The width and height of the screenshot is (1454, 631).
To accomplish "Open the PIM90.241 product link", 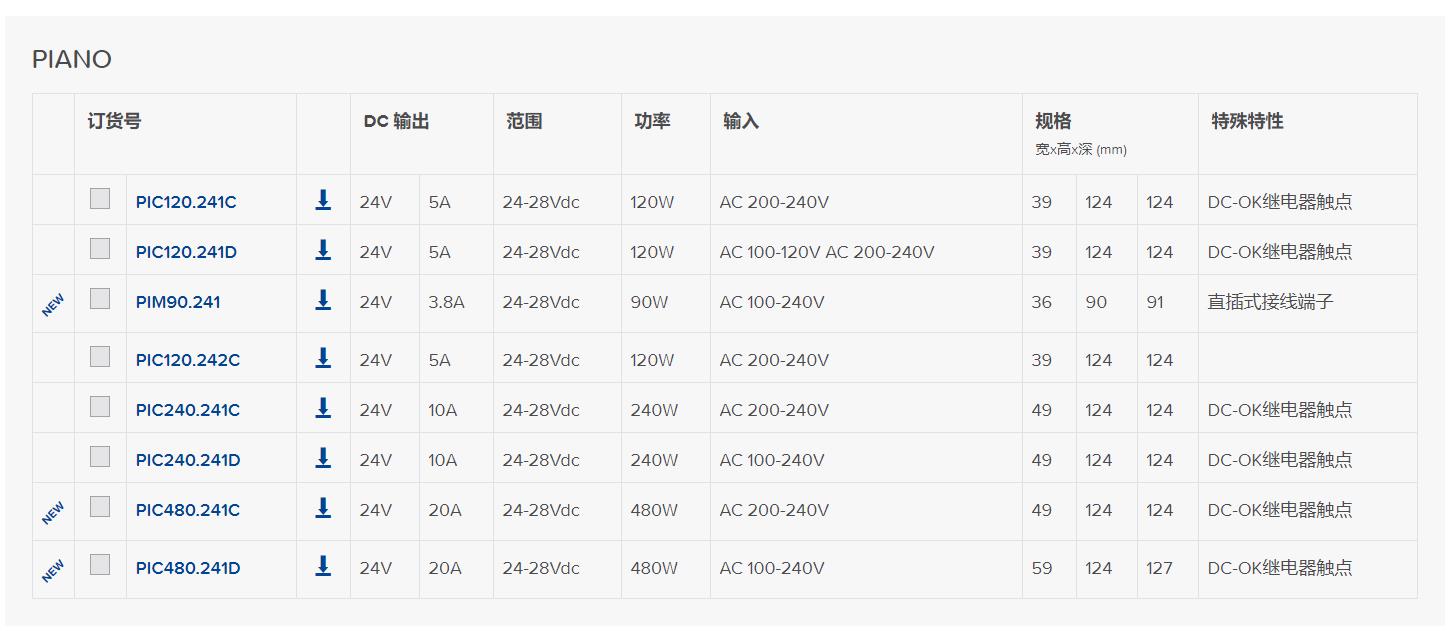I will coord(178,302).
